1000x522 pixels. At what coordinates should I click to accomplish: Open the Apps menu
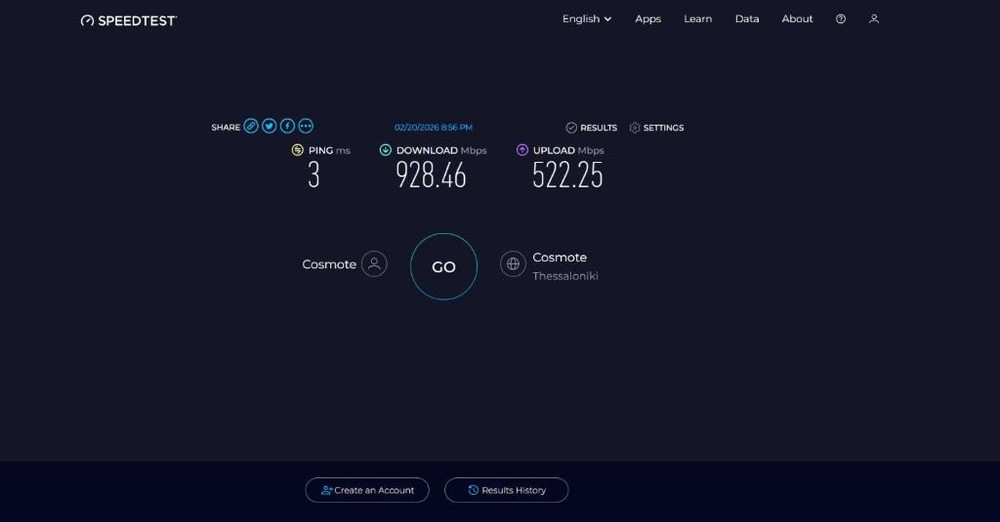click(x=648, y=19)
